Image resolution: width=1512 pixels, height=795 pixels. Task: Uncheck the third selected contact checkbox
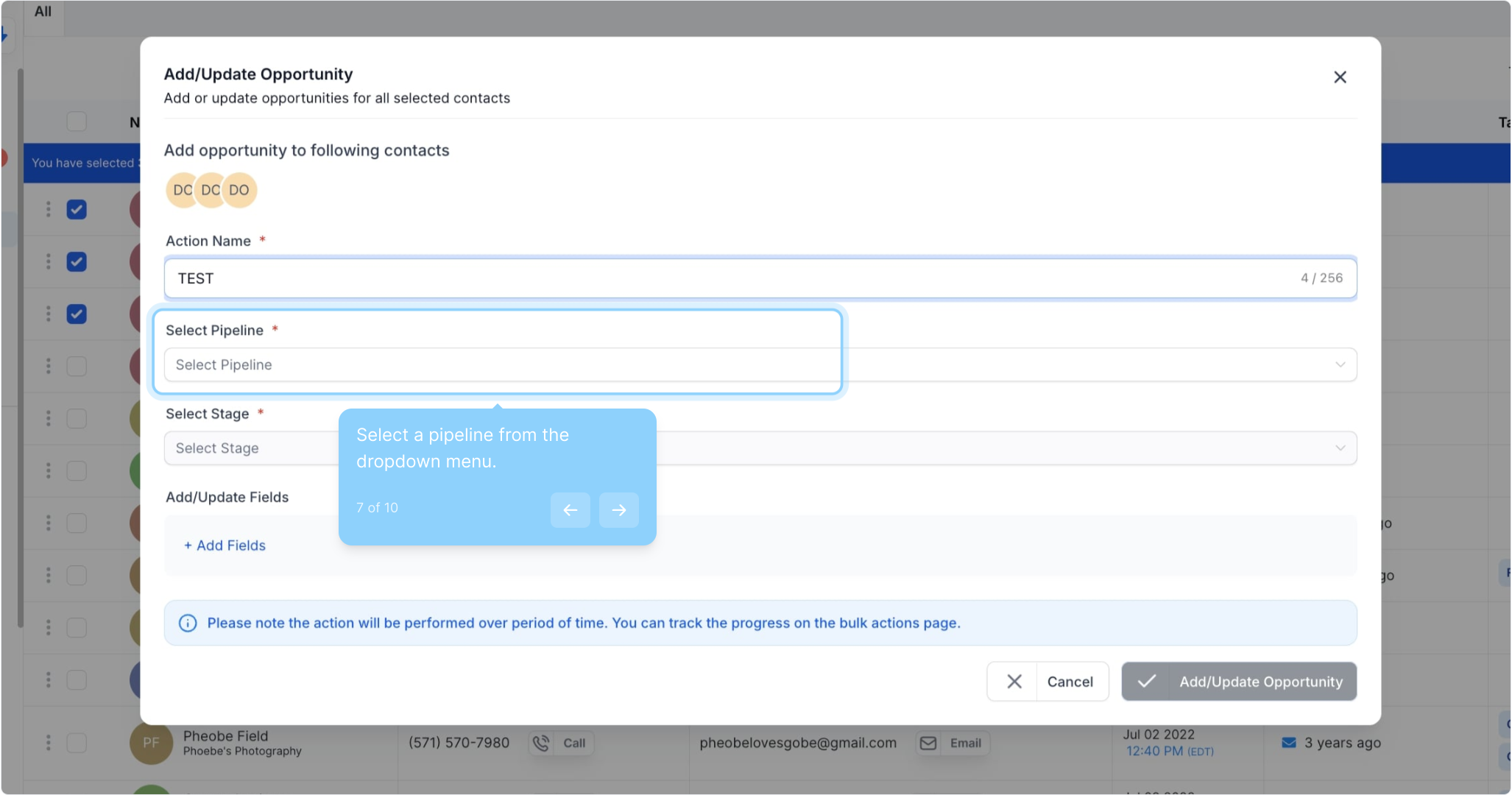coord(77,314)
